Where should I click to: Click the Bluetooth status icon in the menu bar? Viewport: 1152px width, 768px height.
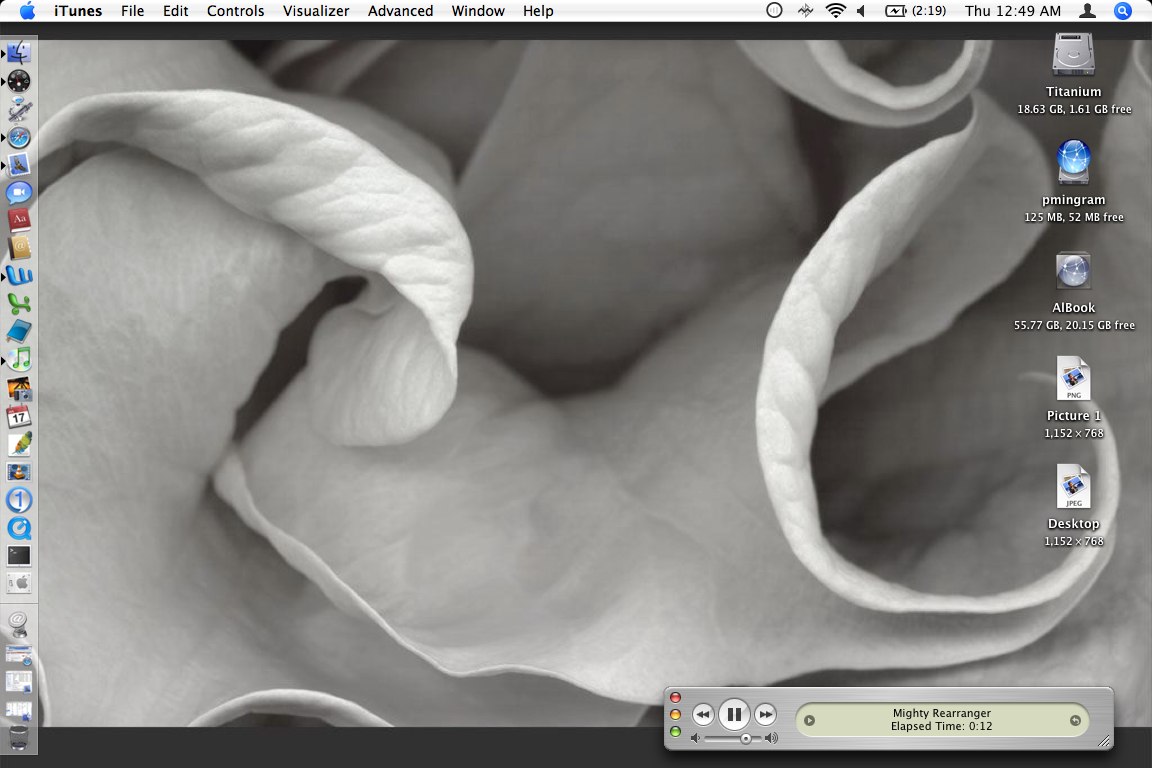click(x=805, y=11)
